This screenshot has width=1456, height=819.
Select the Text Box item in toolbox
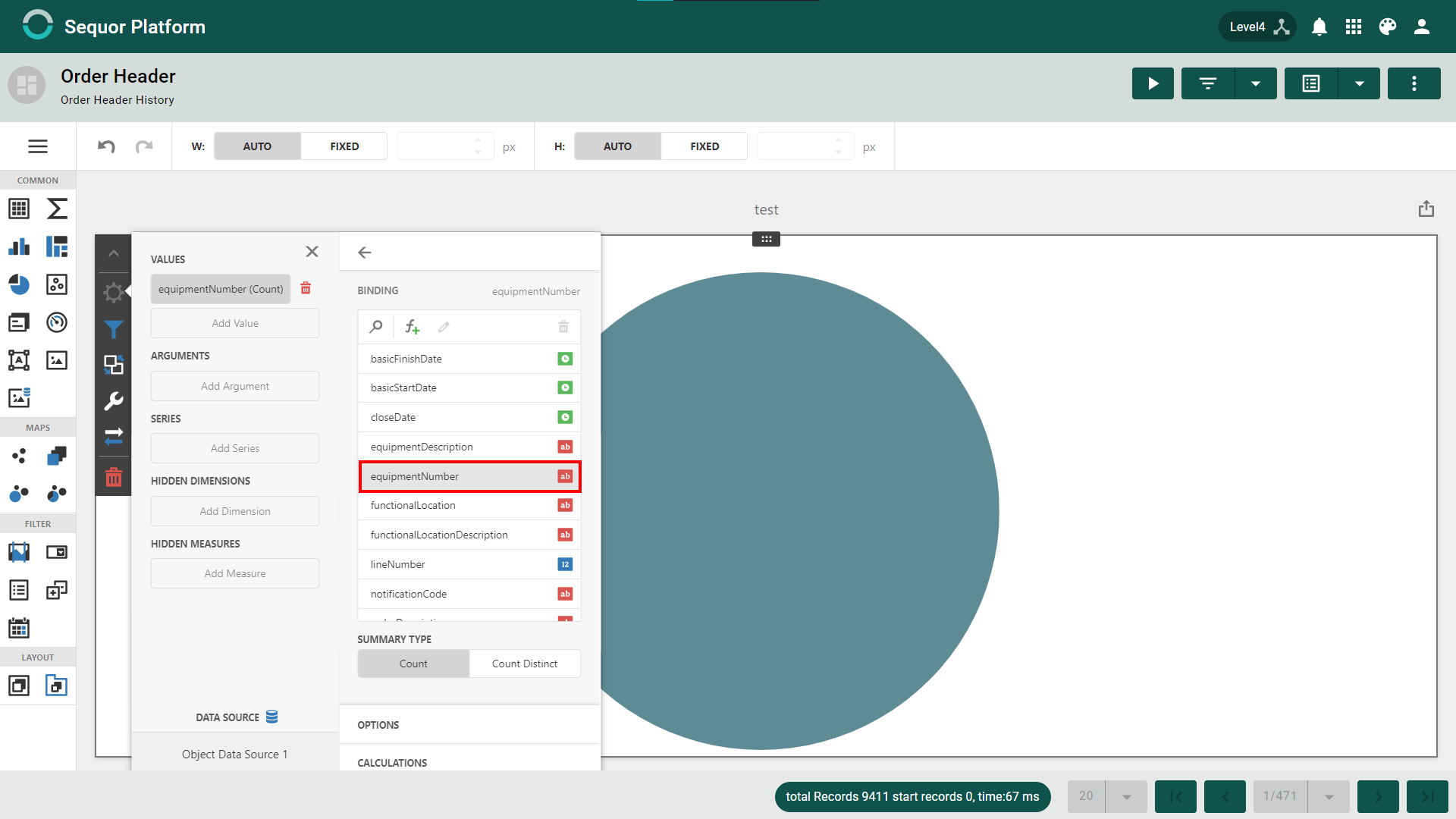(19, 360)
